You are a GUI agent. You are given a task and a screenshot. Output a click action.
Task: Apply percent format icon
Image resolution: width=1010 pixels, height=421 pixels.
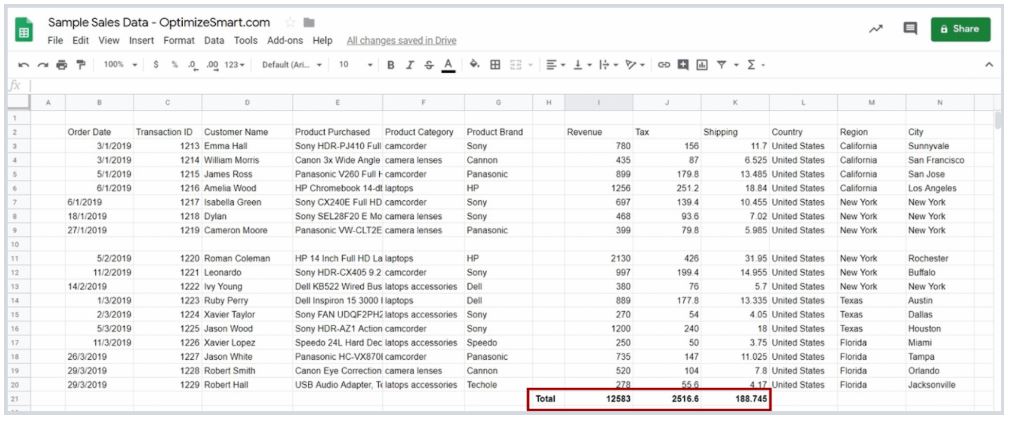click(x=174, y=65)
